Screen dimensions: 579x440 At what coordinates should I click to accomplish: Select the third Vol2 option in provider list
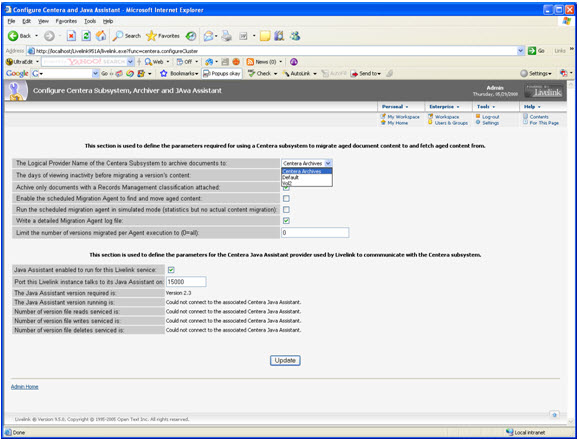click(x=306, y=183)
